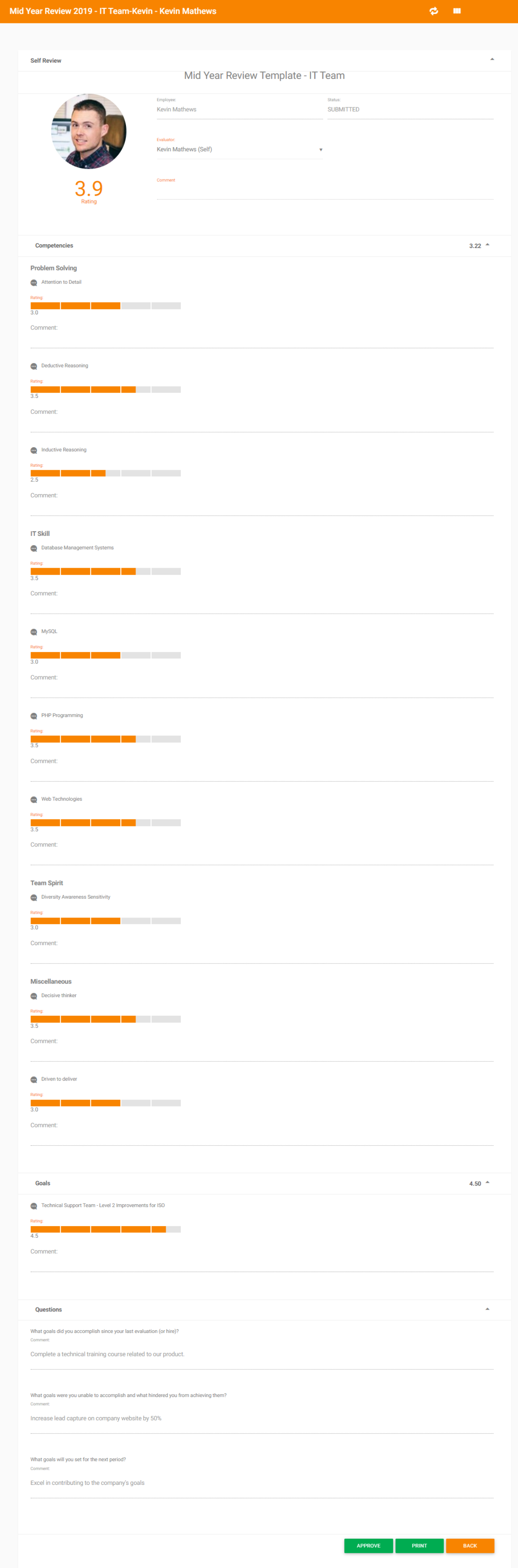Open comment bubble for Technical Support Team goal
The height and width of the screenshot is (1568, 518).
click(x=33, y=1206)
